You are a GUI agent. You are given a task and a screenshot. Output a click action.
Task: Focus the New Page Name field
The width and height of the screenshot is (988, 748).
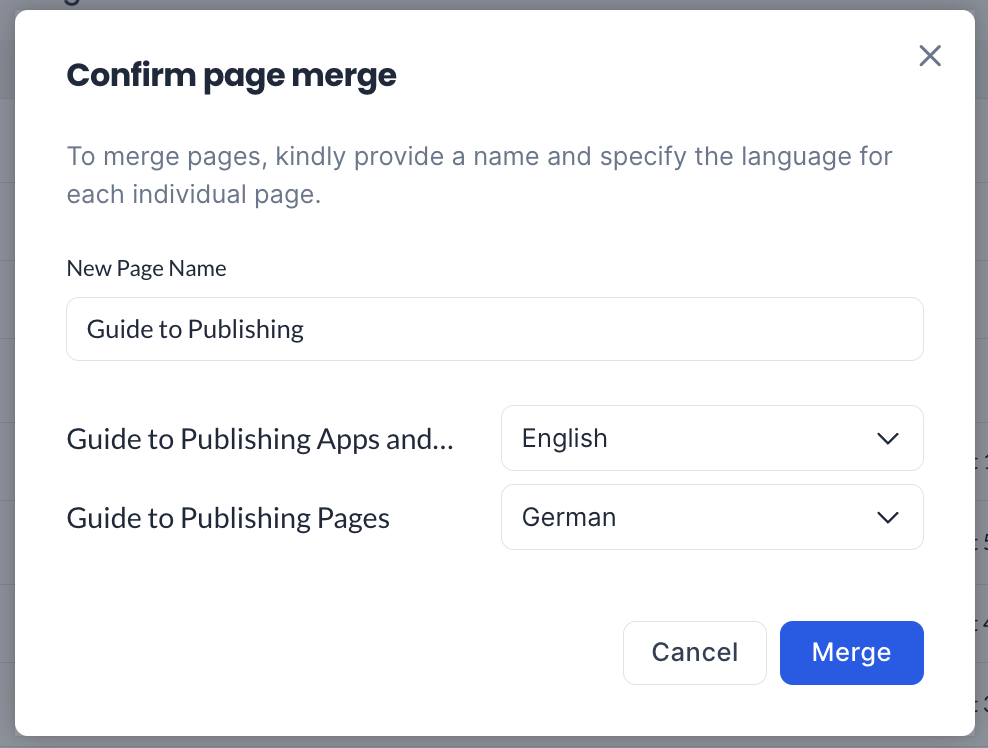(x=495, y=329)
